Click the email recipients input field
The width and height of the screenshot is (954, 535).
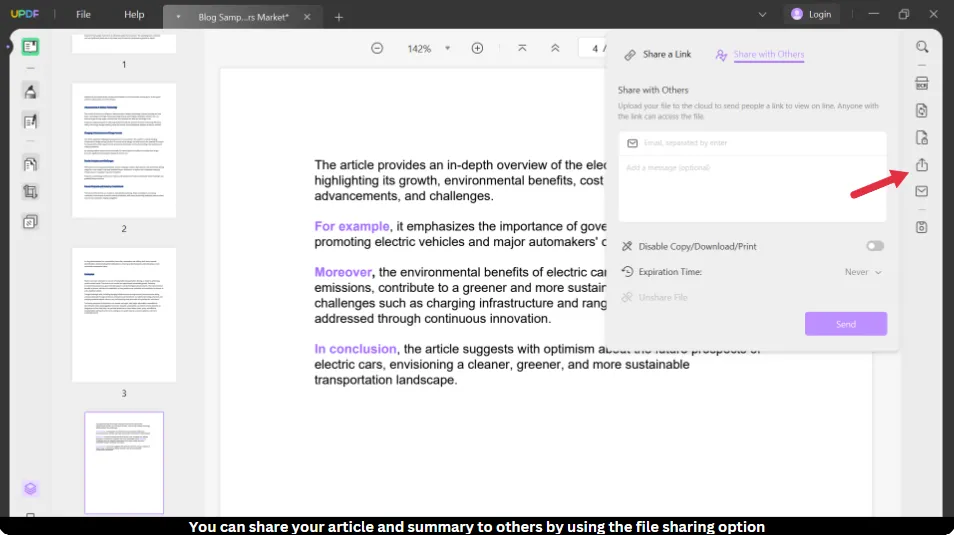[x=753, y=143]
